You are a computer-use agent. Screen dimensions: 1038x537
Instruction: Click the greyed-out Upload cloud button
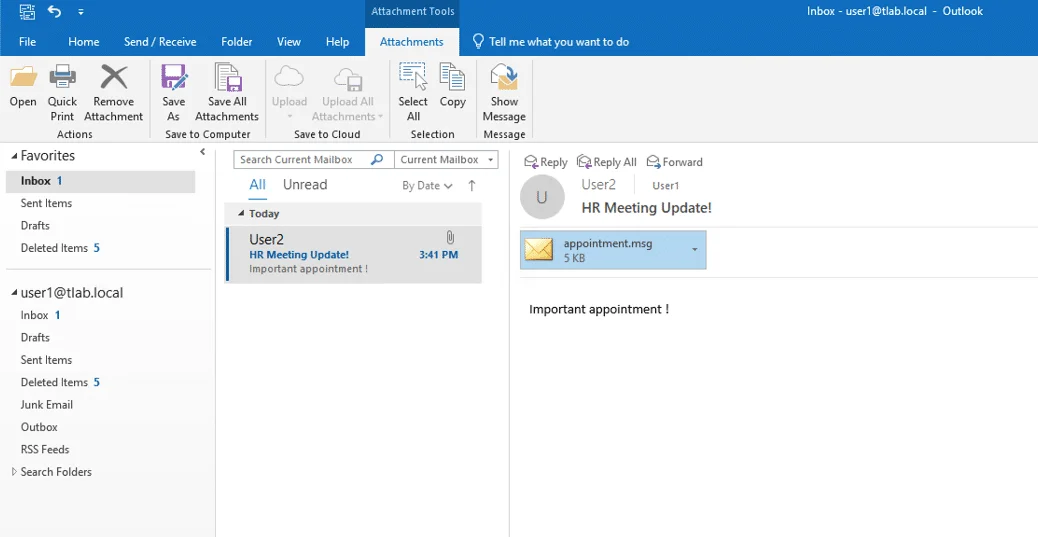[x=289, y=77]
